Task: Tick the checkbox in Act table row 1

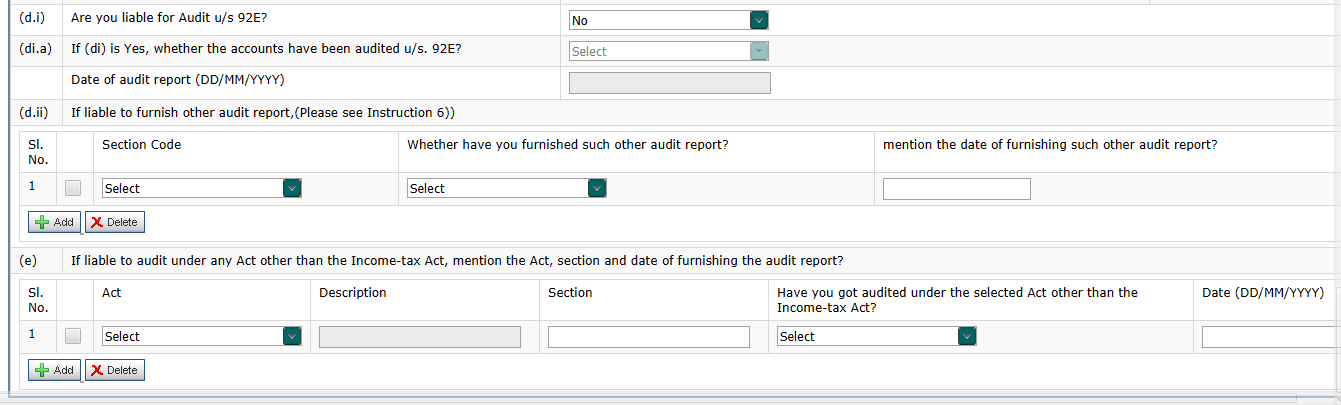Action: (73, 336)
